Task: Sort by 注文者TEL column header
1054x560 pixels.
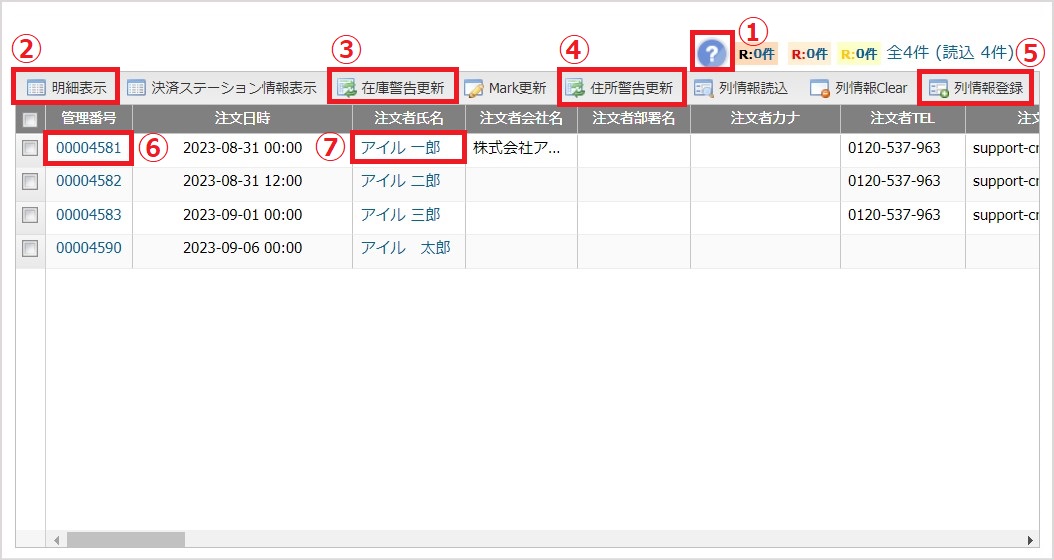Action: click(902, 119)
